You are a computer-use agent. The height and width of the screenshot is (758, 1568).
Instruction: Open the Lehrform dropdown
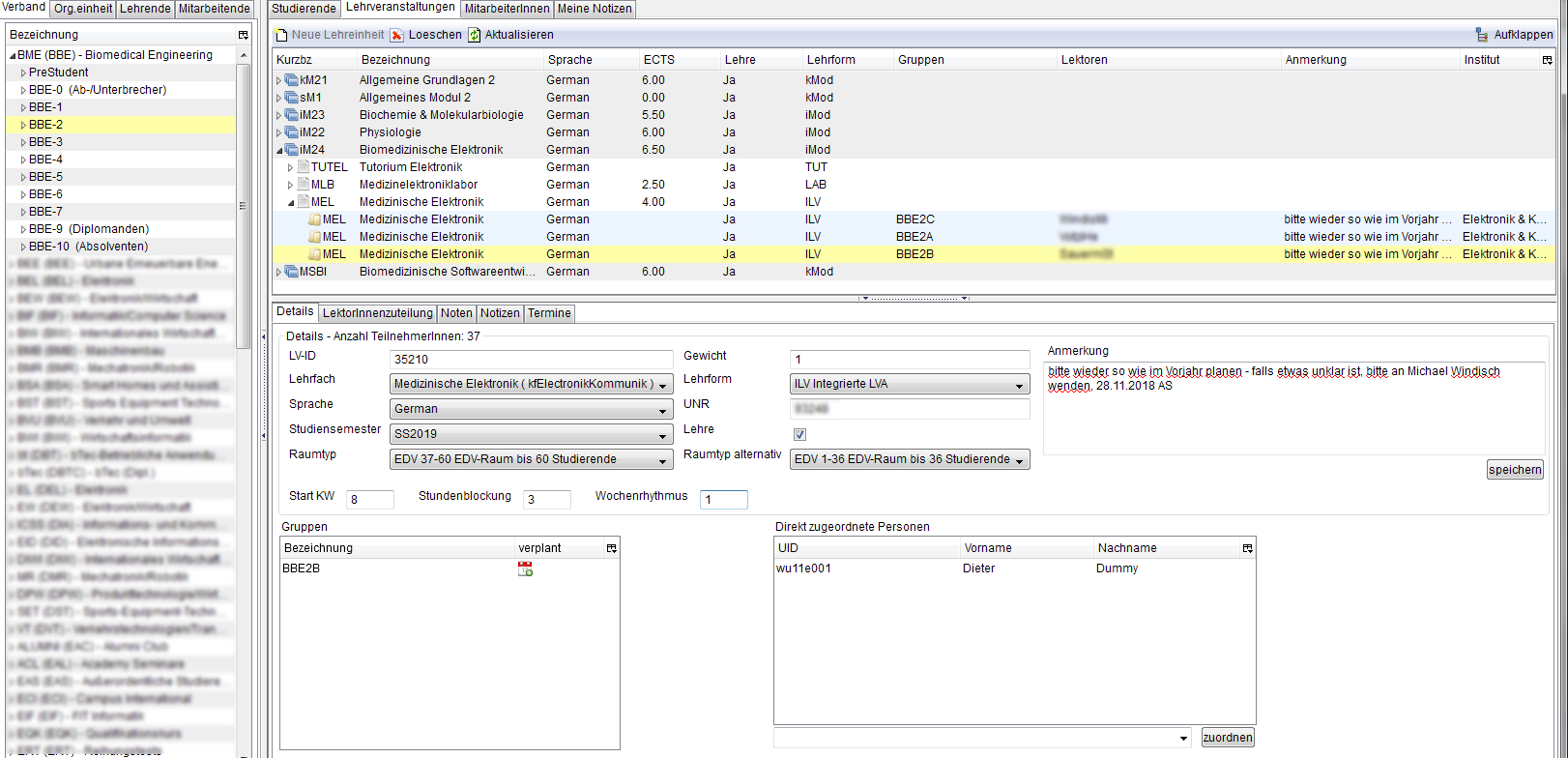(x=910, y=385)
